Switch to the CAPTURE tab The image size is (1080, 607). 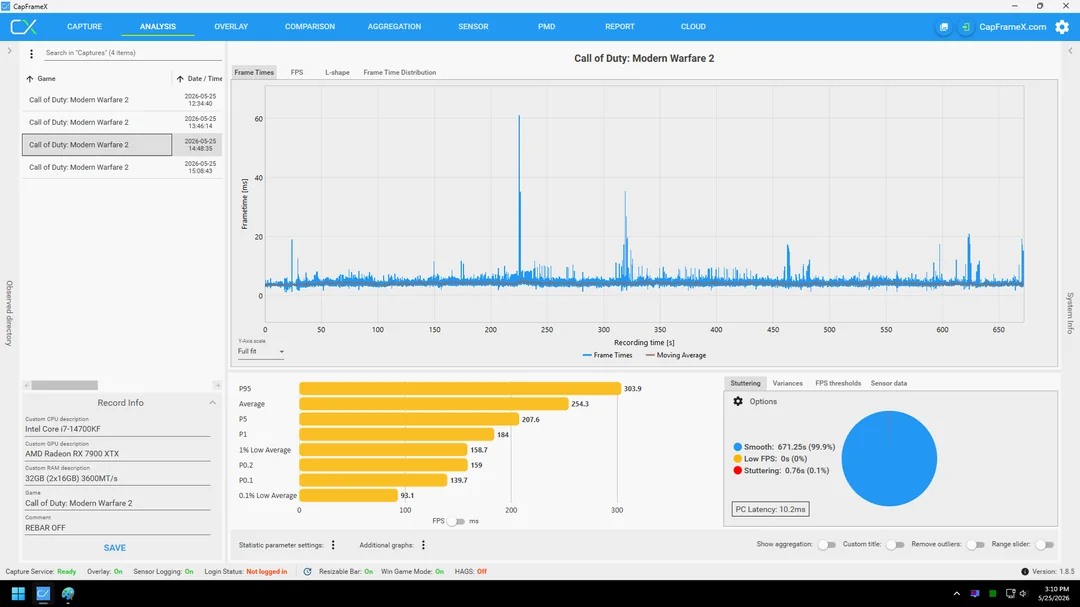(84, 27)
